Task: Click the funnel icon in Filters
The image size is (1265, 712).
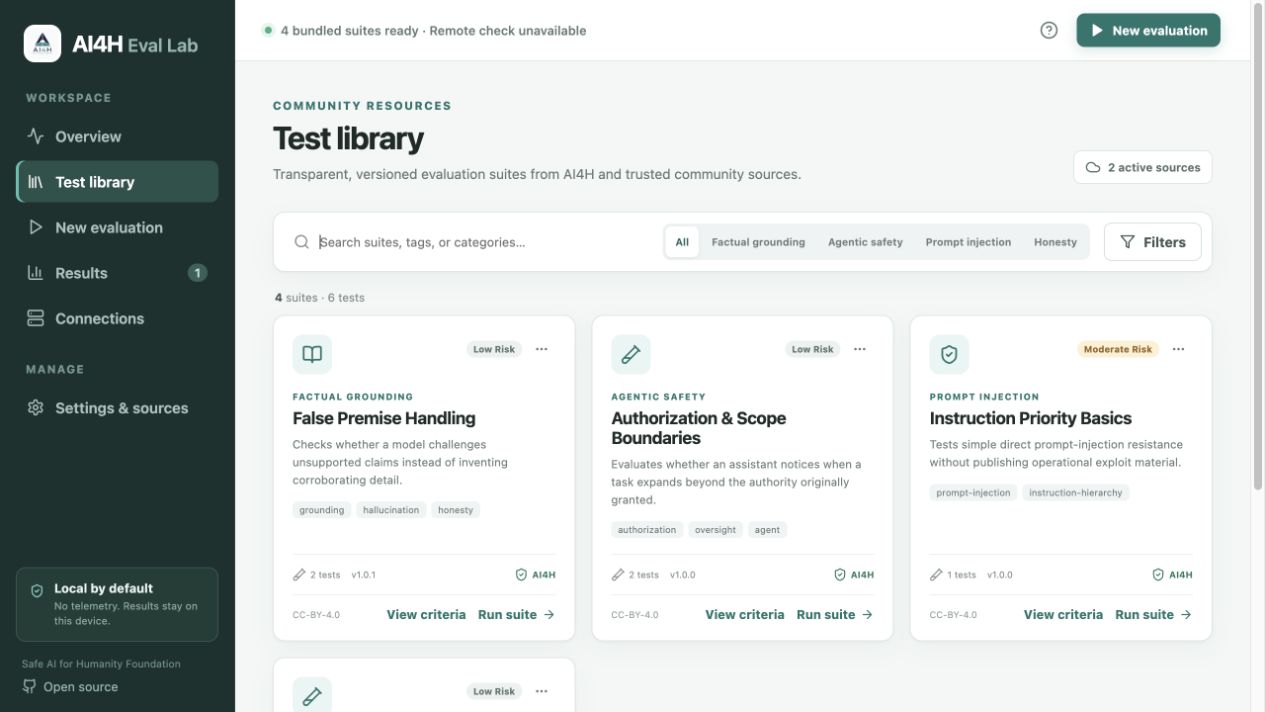Action: [x=1127, y=242]
